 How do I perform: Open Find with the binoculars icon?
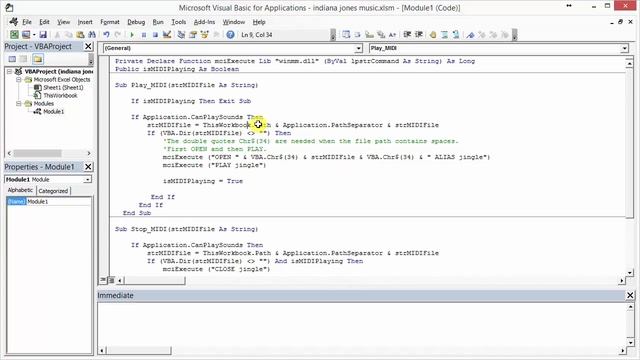point(92,35)
